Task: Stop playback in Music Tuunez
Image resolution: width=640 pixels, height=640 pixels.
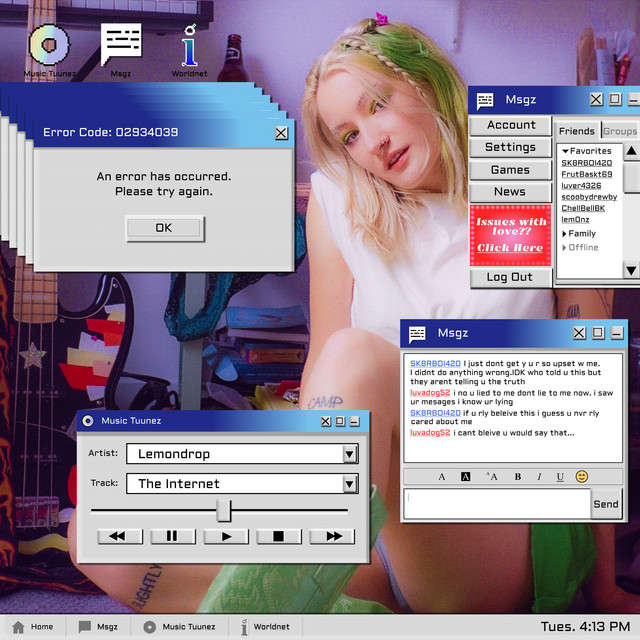Action: click(279, 536)
